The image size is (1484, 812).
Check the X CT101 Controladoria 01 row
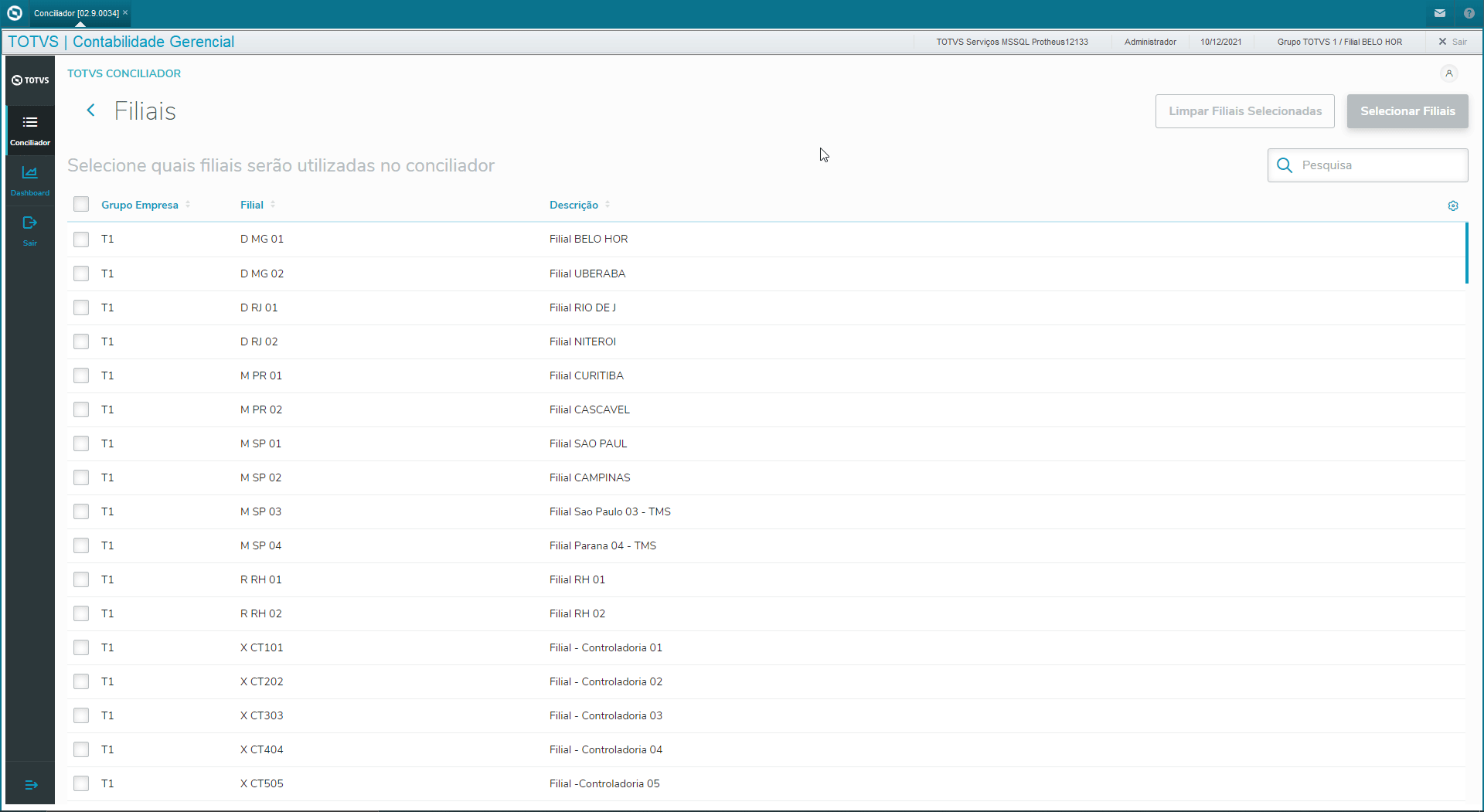click(x=81, y=647)
